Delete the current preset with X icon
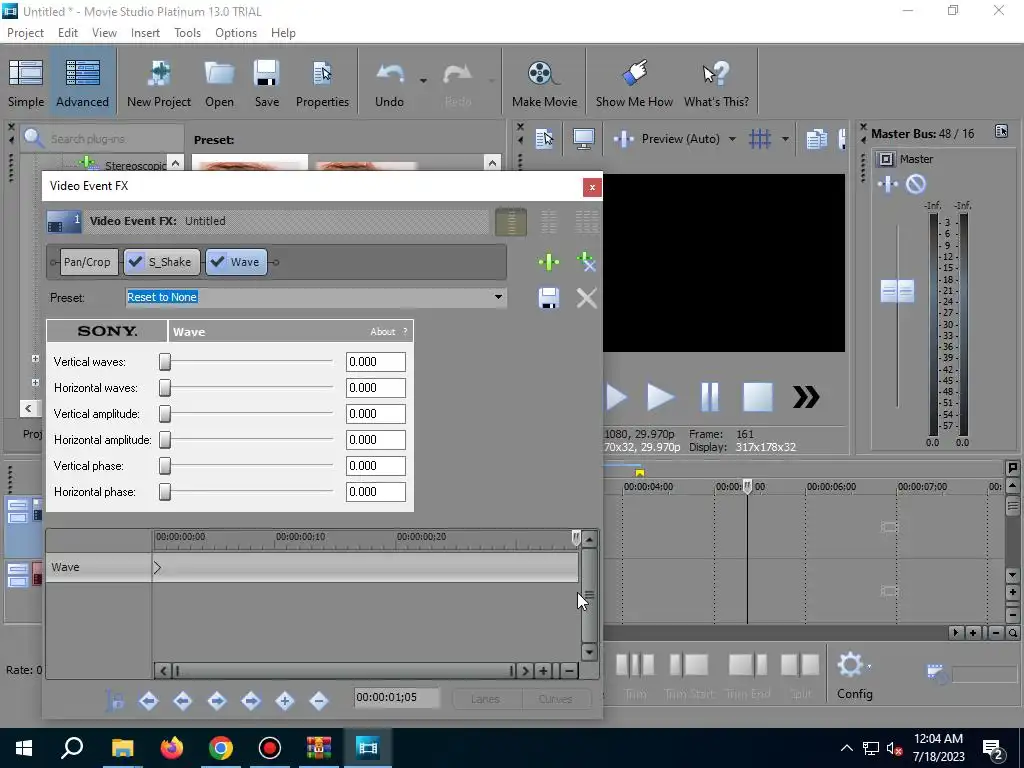Screen dimensions: 1024x768 click(586, 298)
